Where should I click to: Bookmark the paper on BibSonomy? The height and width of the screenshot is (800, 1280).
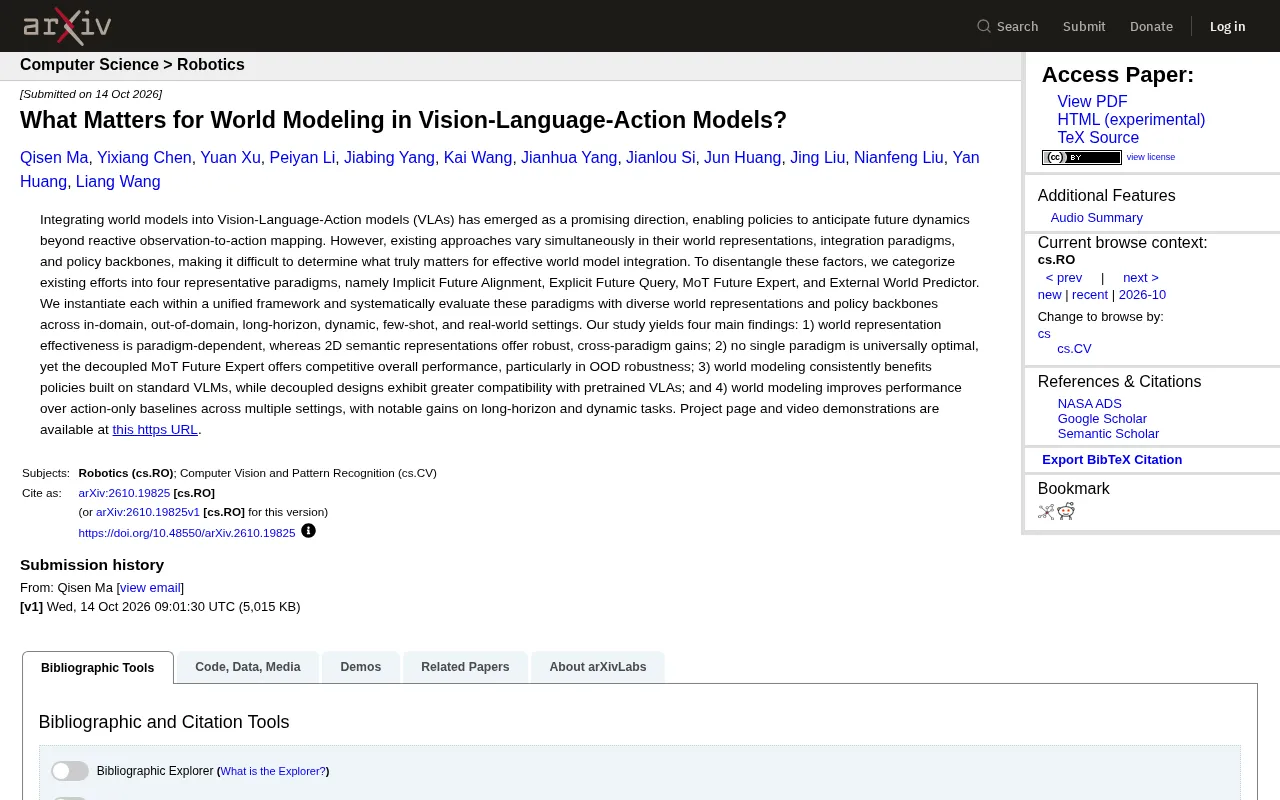(x=1046, y=512)
